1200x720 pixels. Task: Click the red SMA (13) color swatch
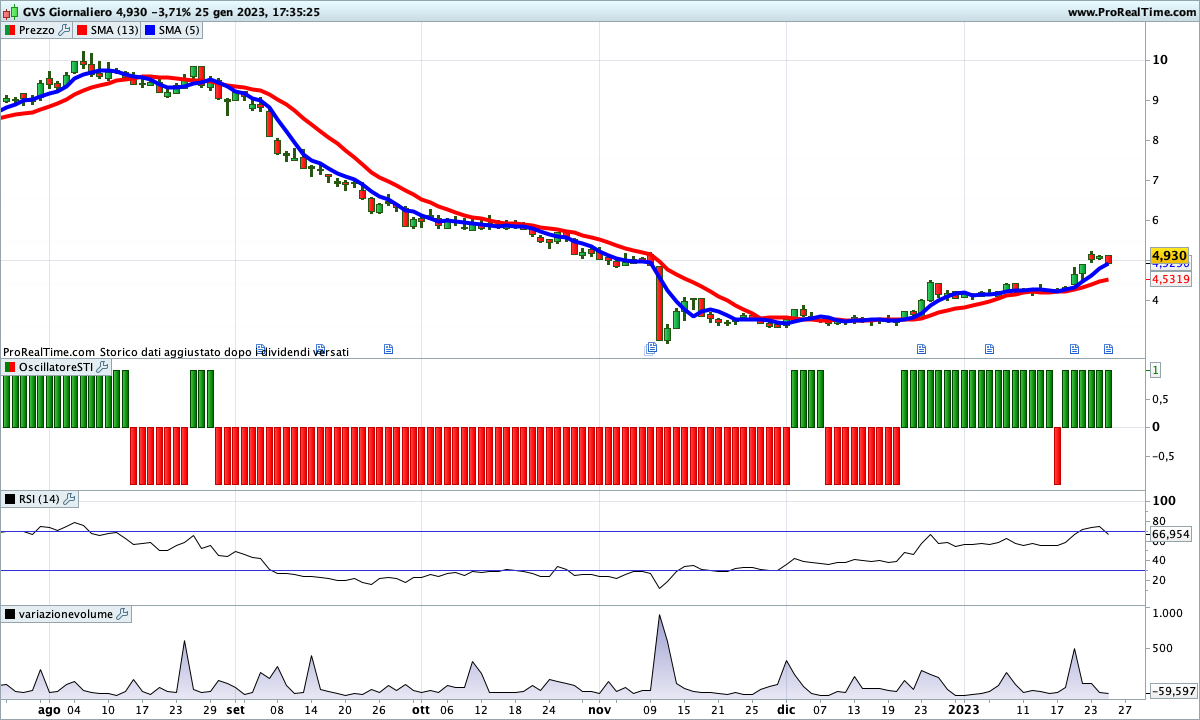click(x=82, y=30)
